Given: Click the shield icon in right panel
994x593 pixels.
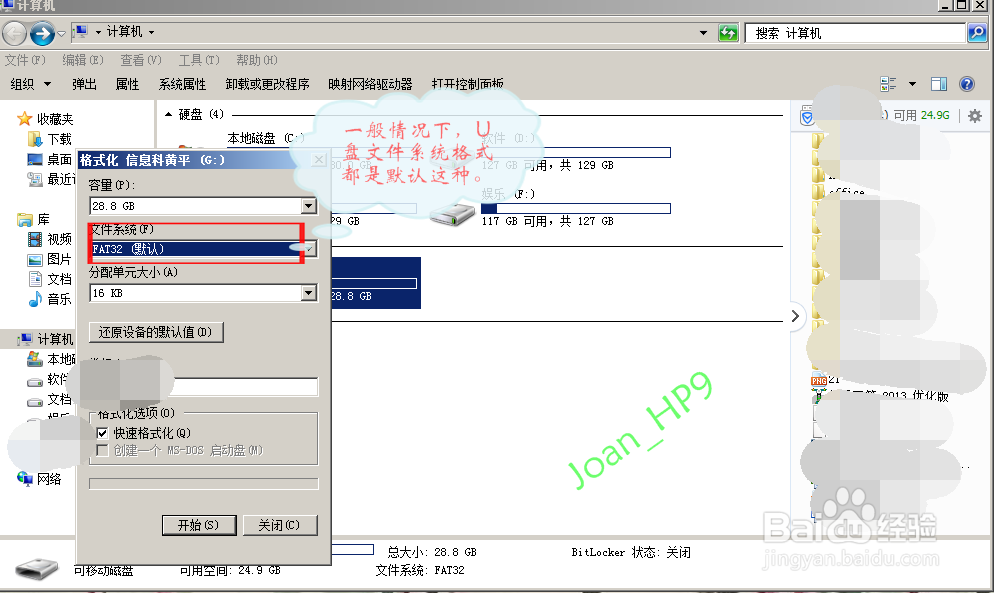Looking at the screenshot, I should (x=806, y=115).
